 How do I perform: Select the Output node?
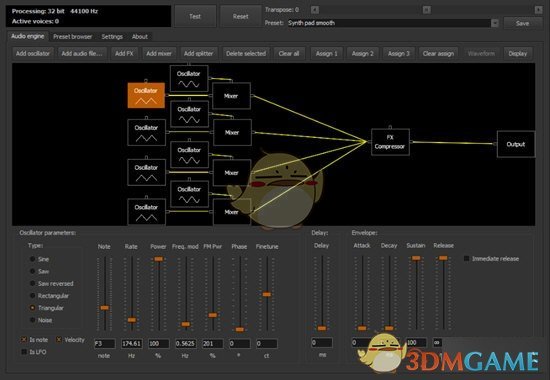coord(516,144)
